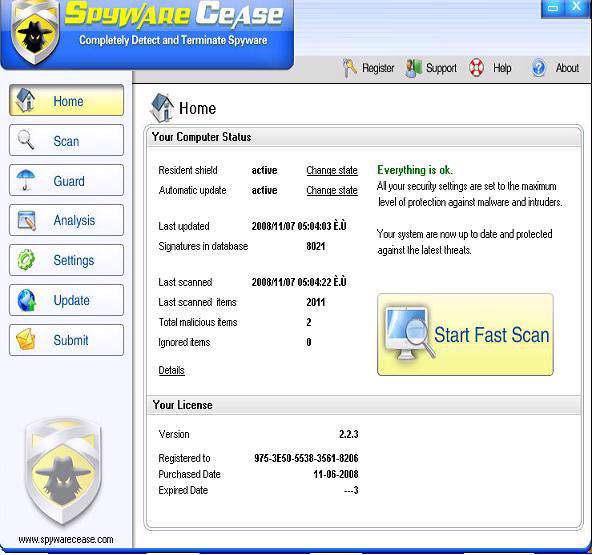Screen dimensions: 592x555
Task: Click the envelope Submit icon
Action: pyautogui.click(x=26, y=340)
